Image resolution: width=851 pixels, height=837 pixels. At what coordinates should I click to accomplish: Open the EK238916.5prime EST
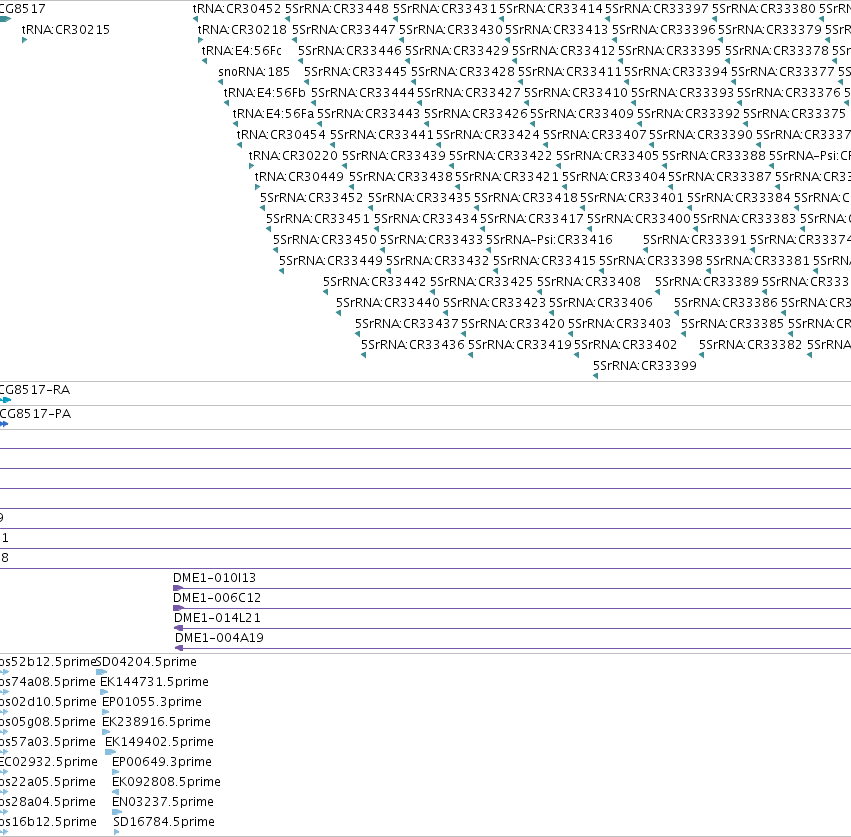156,722
